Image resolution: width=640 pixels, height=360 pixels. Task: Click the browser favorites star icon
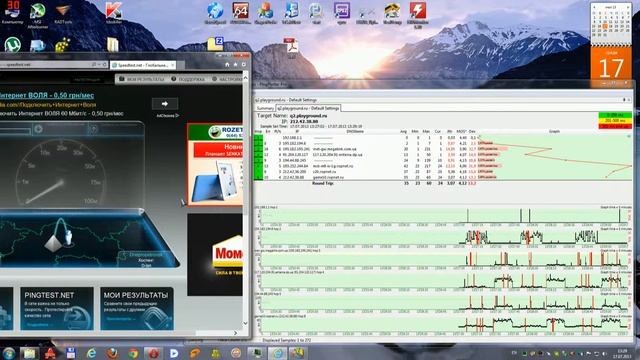coord(236,64)
